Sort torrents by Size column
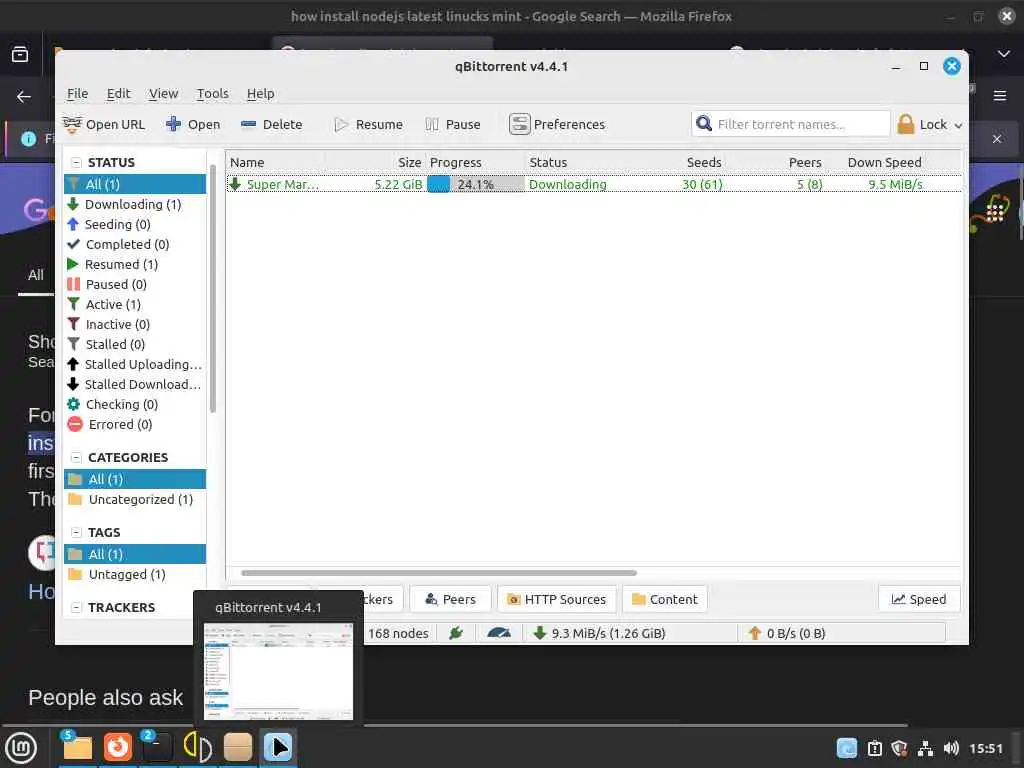Viewport: 1024px width, 768px height. click(375, 163)
